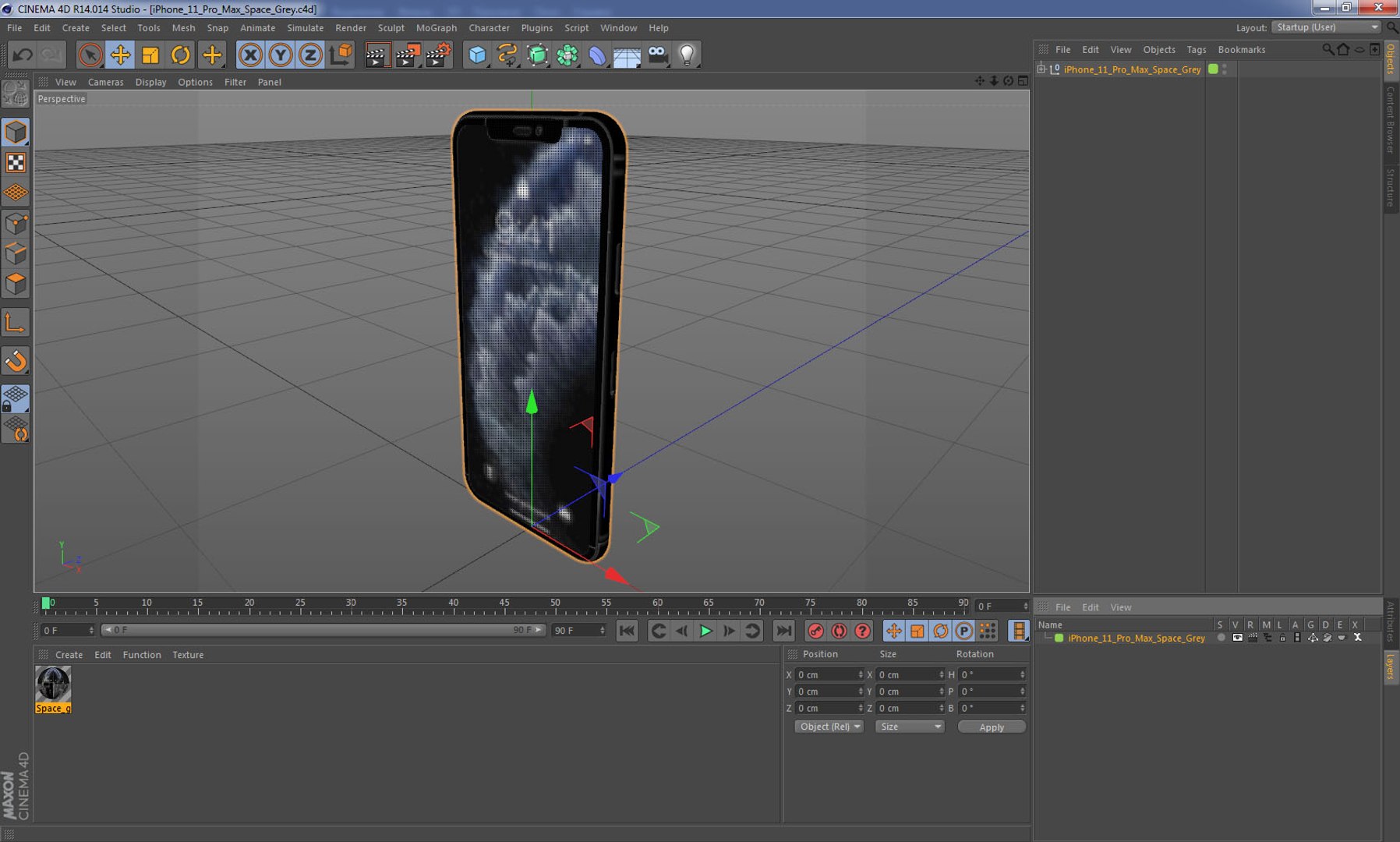Click Render Active View icon
The width and height of the screenshot is (1400, 842).
(377, 55)
